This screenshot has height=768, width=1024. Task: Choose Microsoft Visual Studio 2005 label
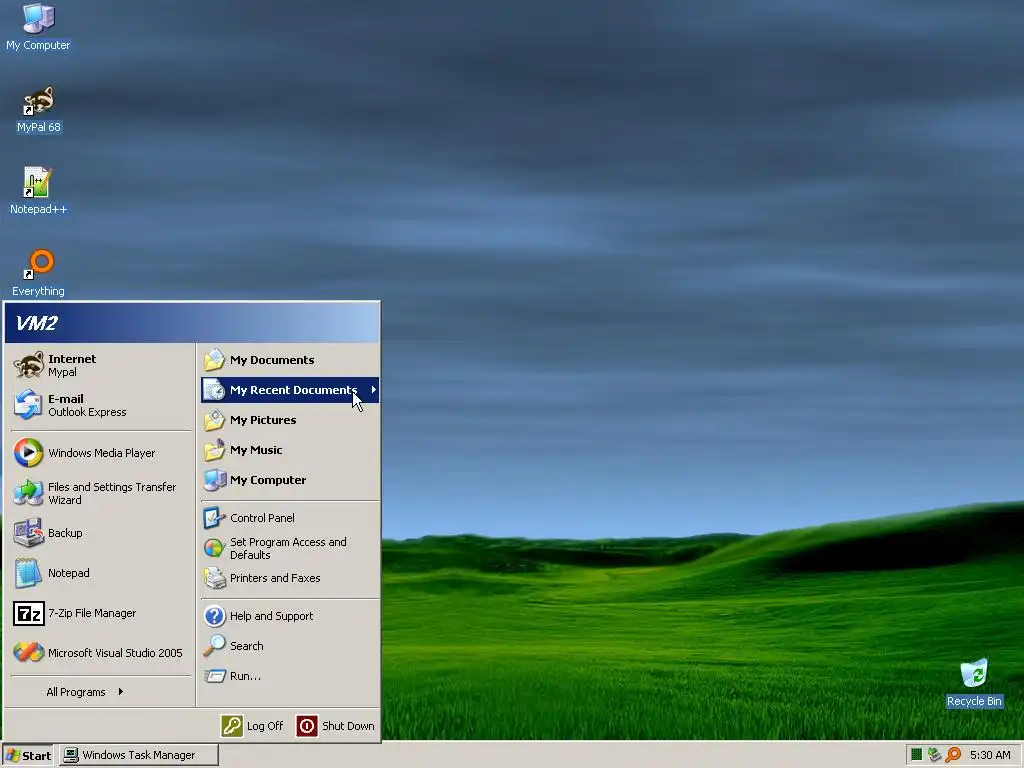115,652
